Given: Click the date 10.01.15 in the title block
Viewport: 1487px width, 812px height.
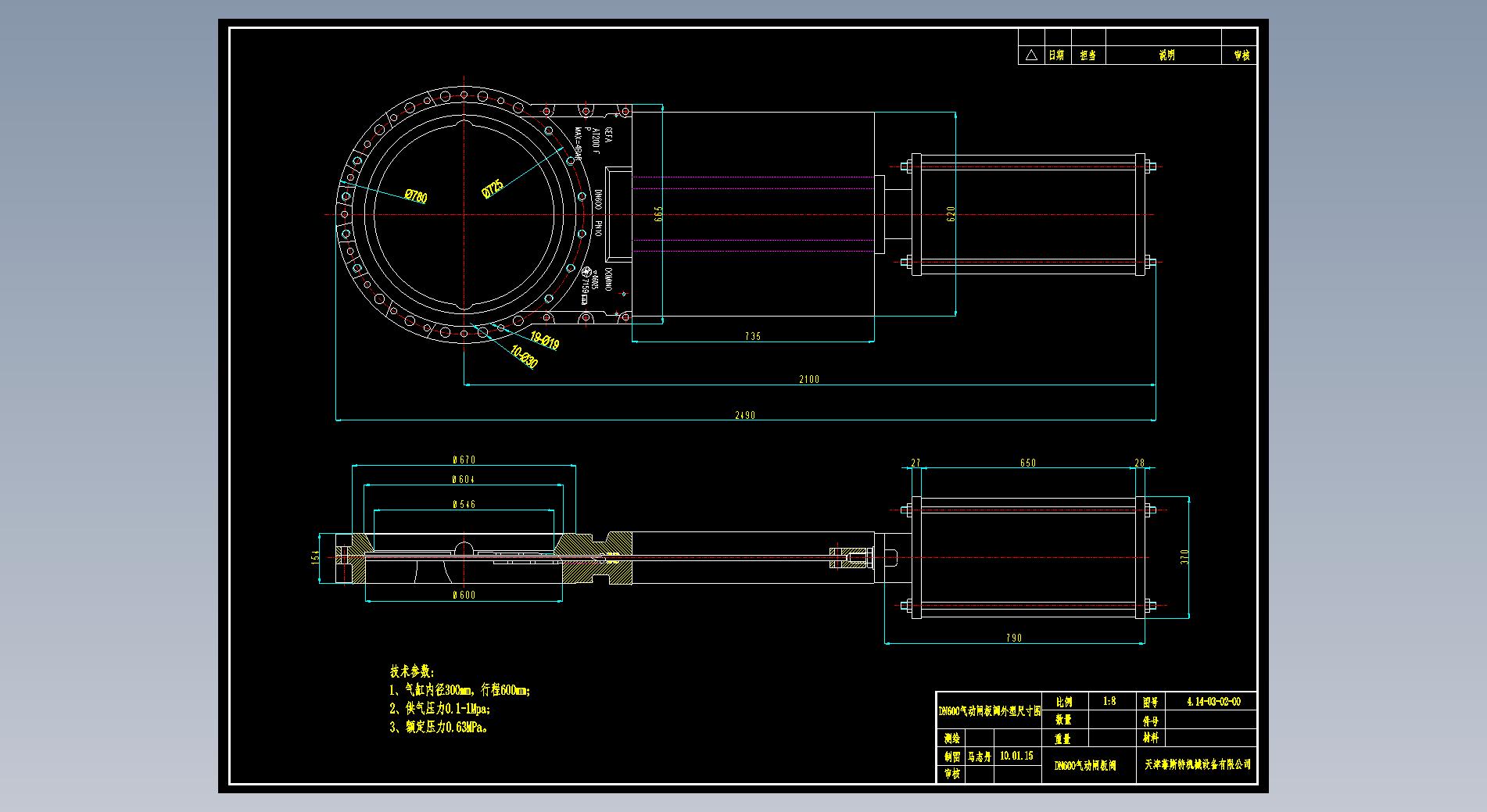Looking at the screenshot, I should point(1016,756).
